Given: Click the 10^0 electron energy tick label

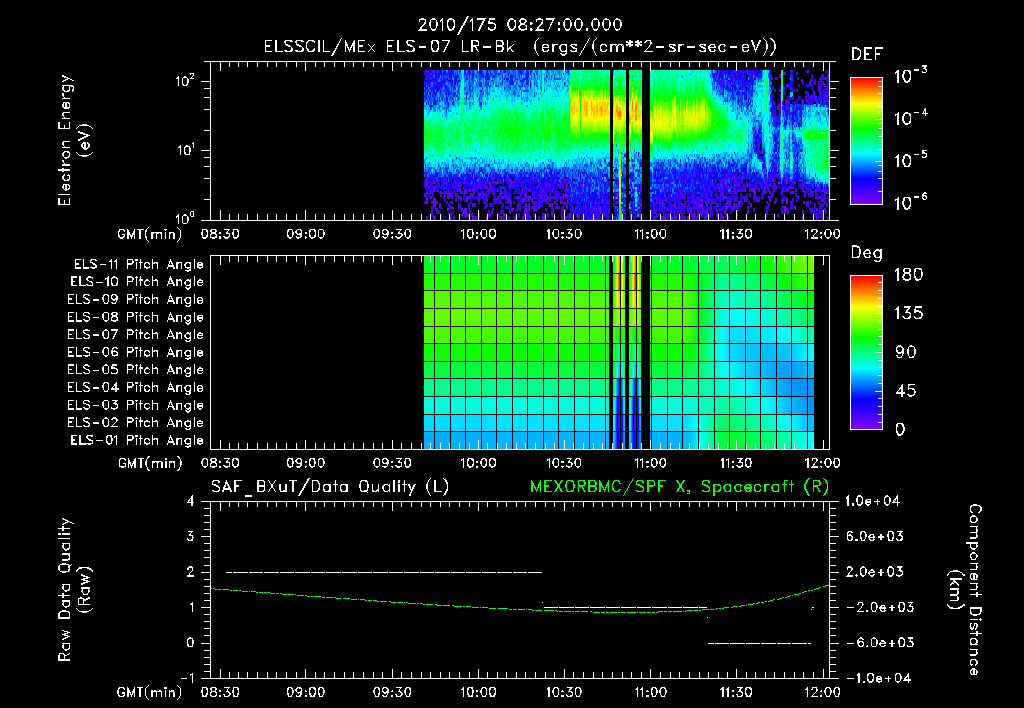Looking at the screenshot, I should click(x=185, y=217).
